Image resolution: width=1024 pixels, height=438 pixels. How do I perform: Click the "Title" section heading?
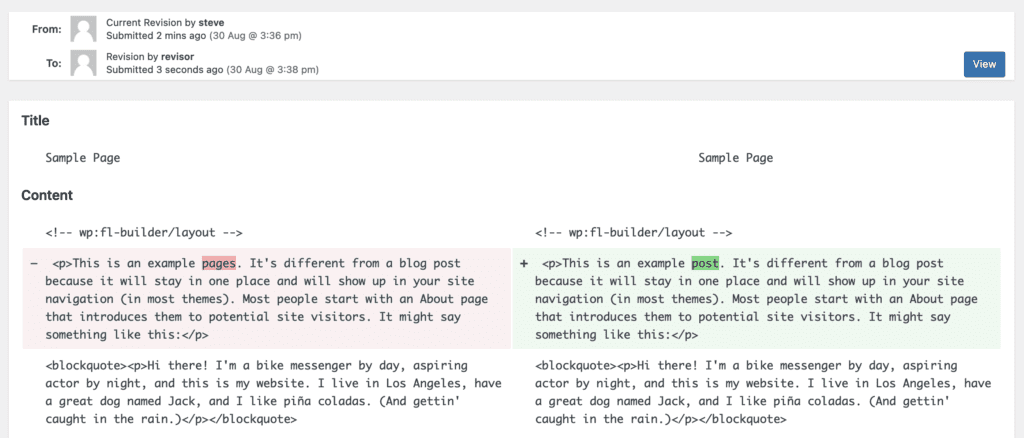[35, 121]
